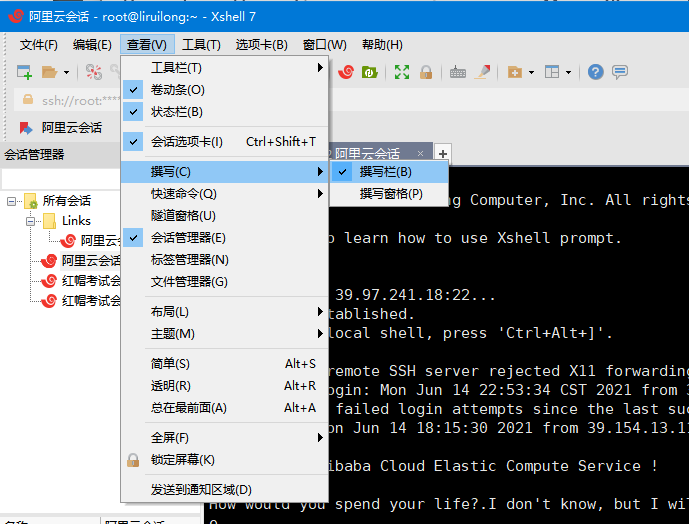Expand the 快速命令(Q) submenu
The image size is (689, 524).
point(225,194)
